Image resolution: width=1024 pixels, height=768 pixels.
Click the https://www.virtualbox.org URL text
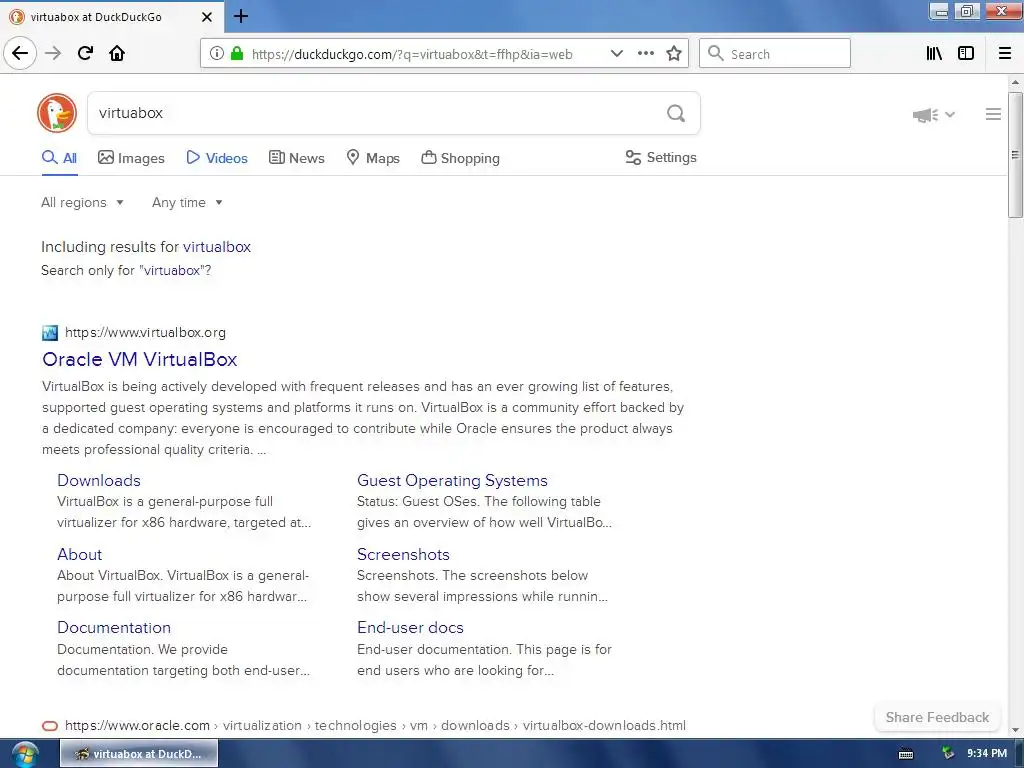[145, 332]
